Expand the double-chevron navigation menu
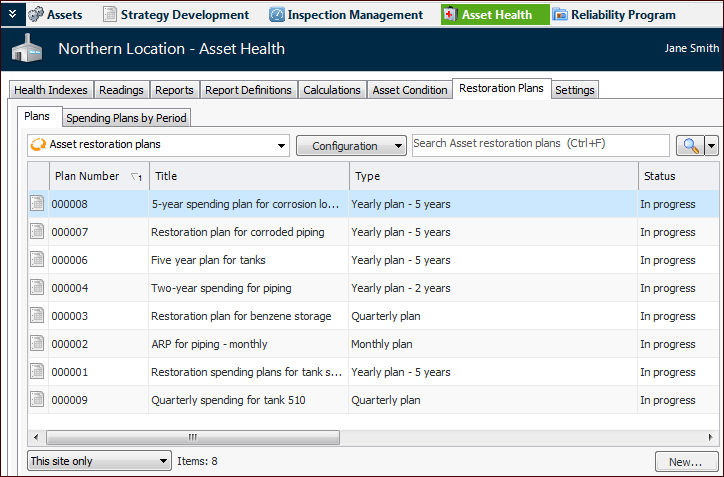The height and width of the screenshot is (477, 724). tap(11, 15)
